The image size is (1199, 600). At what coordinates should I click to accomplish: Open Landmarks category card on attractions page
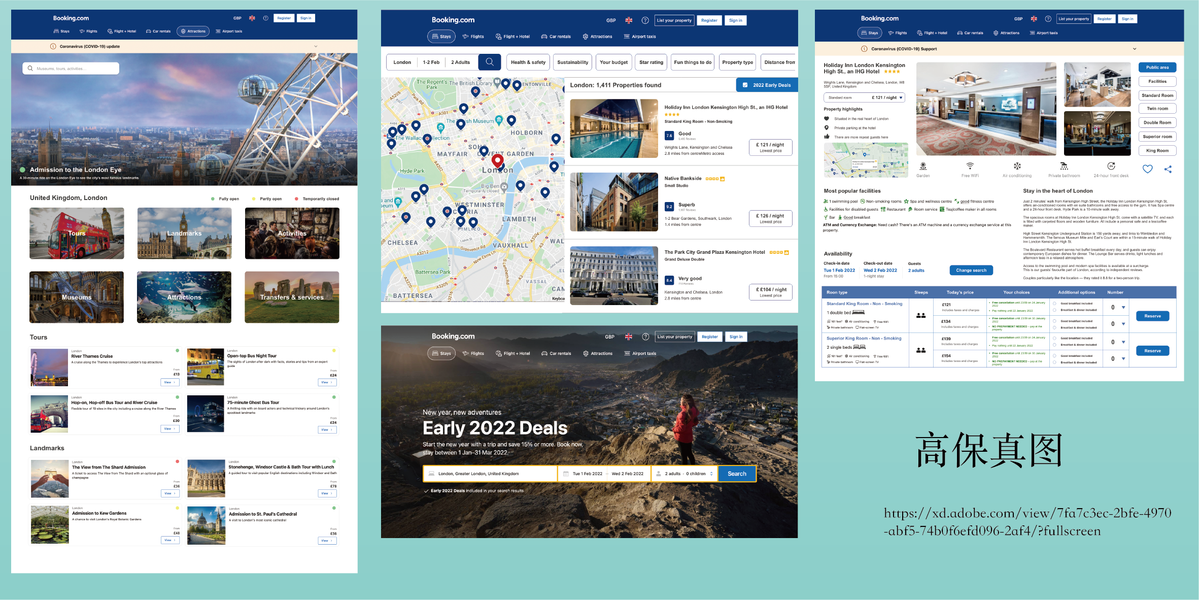184,233
